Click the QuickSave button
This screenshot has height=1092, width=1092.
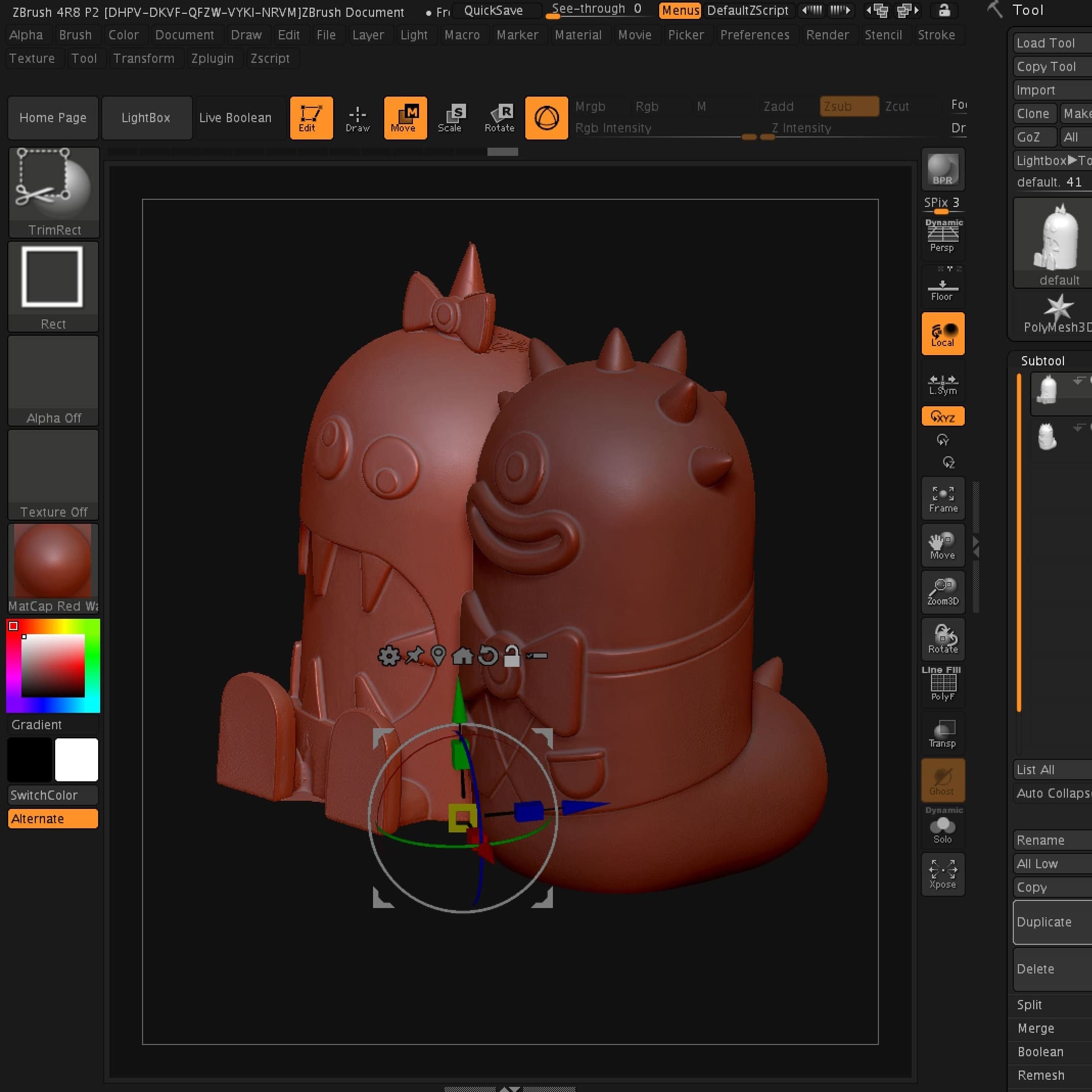(496, 10)
